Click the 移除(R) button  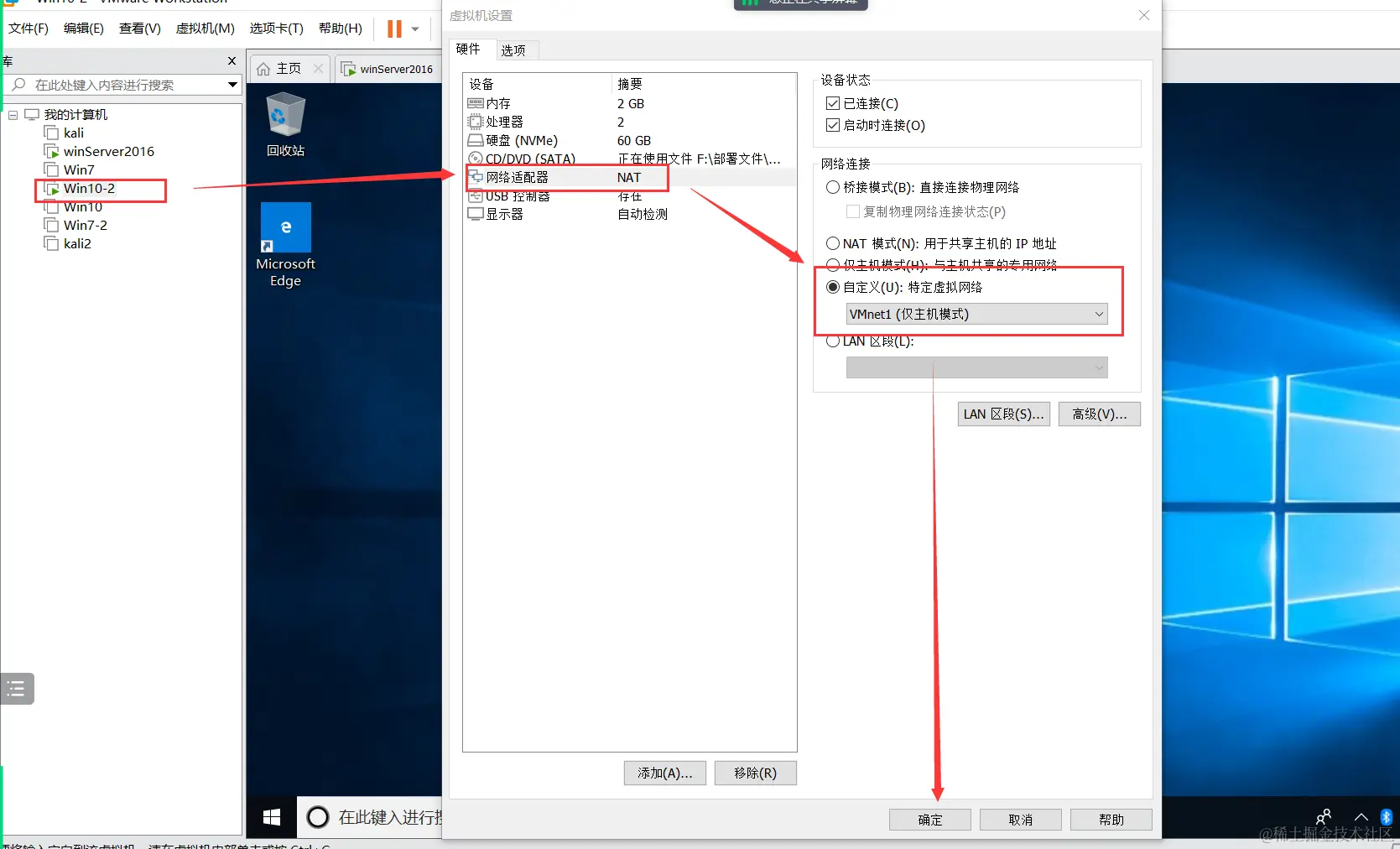[x=756, y=773]
